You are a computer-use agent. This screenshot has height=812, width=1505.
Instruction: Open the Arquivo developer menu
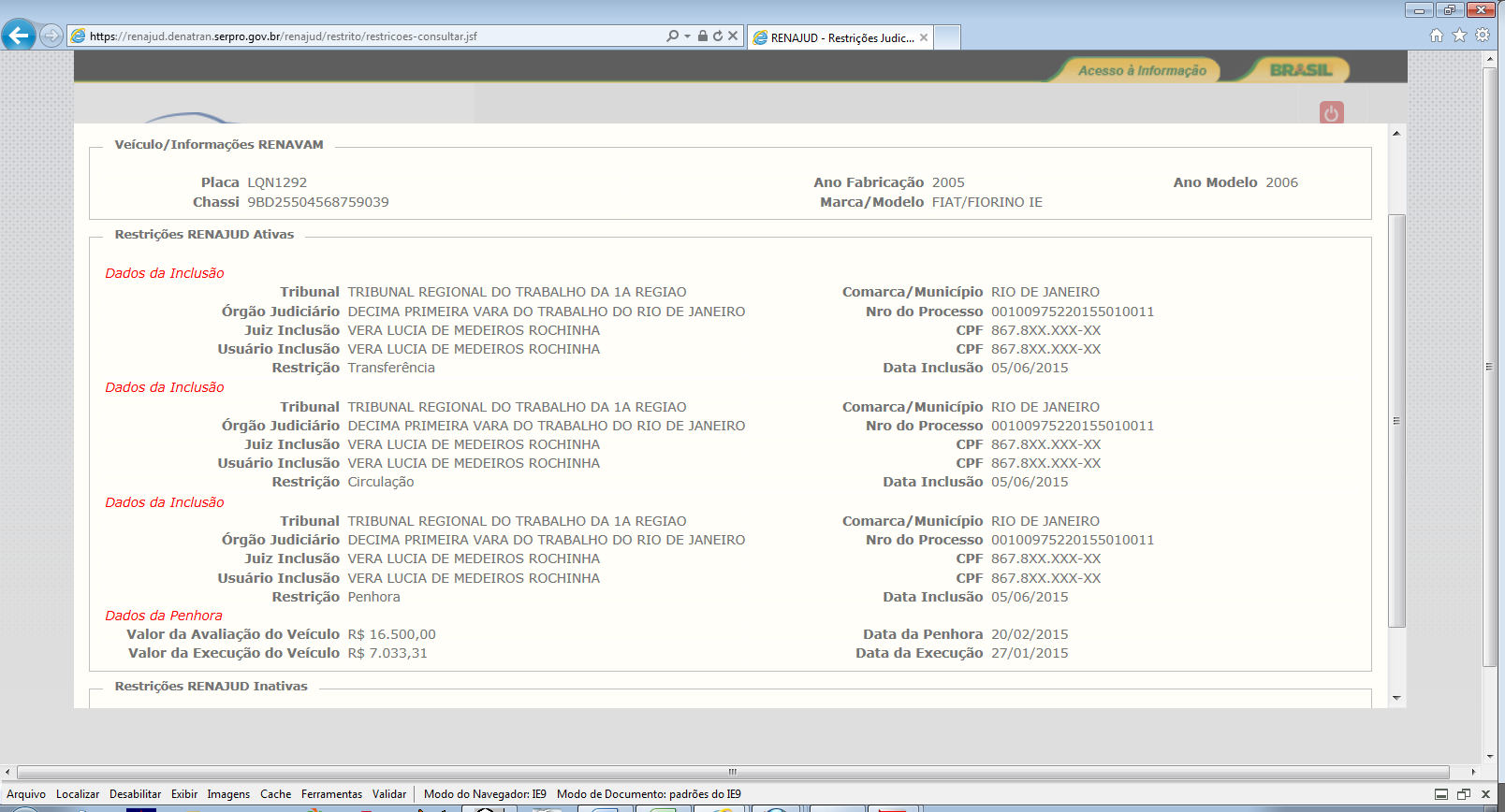click(26, 794)
